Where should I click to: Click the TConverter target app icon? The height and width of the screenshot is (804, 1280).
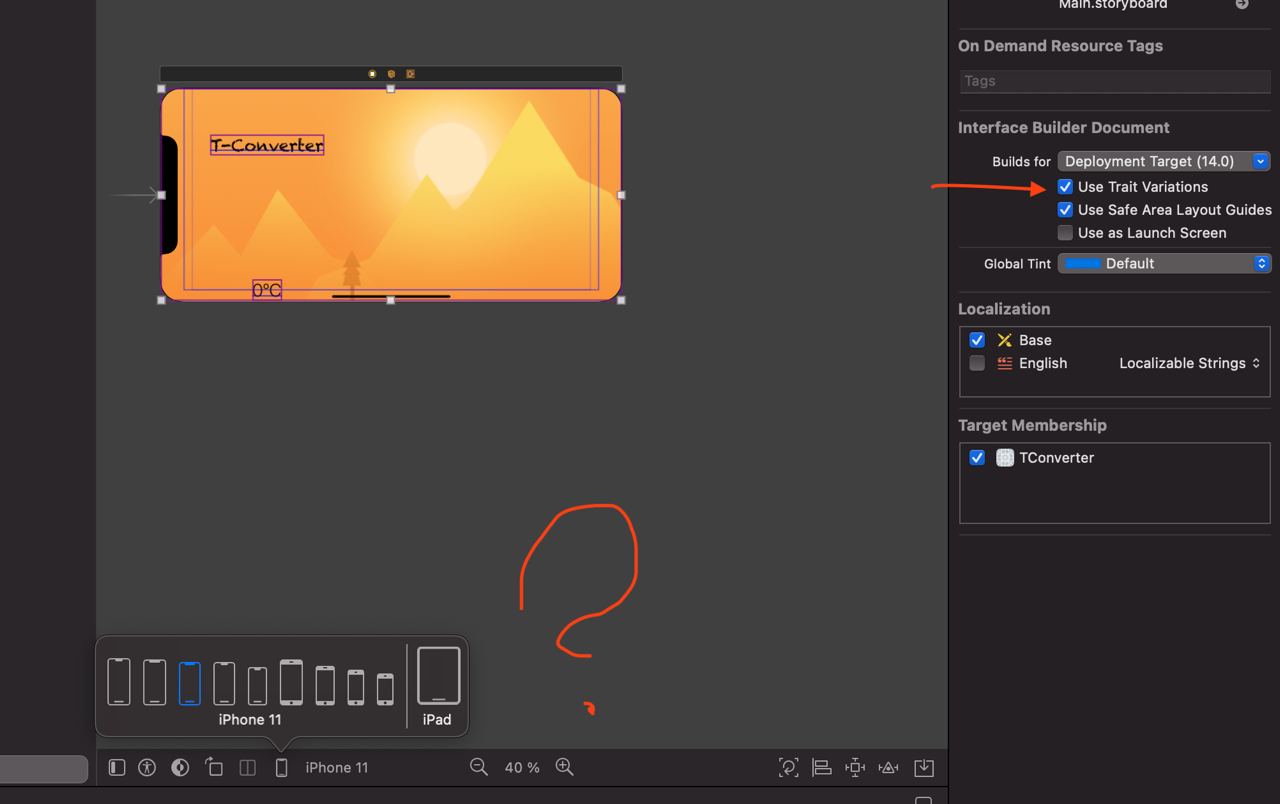point(1005,458)
